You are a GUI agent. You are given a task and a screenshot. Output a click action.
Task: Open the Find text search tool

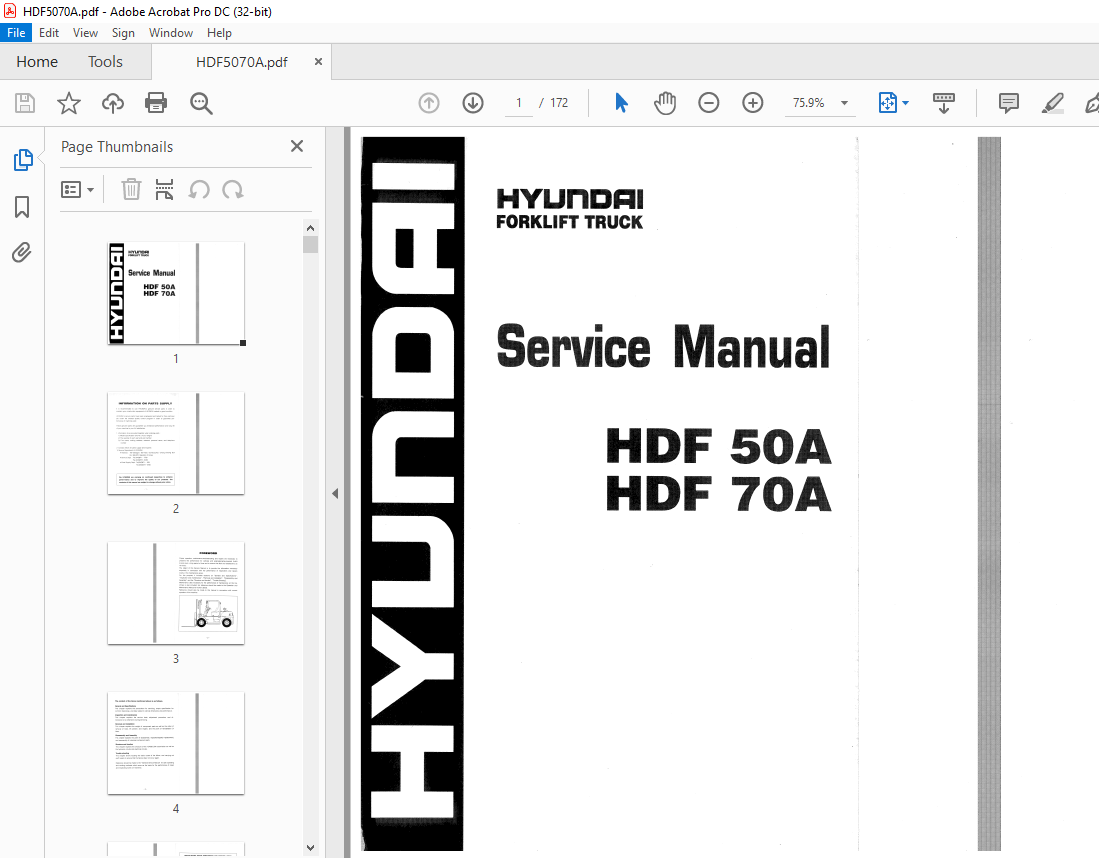(201, 103)
